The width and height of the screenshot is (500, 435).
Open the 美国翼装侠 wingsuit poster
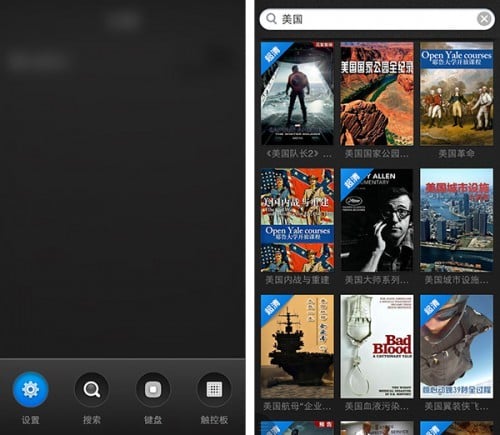(457, 346)
